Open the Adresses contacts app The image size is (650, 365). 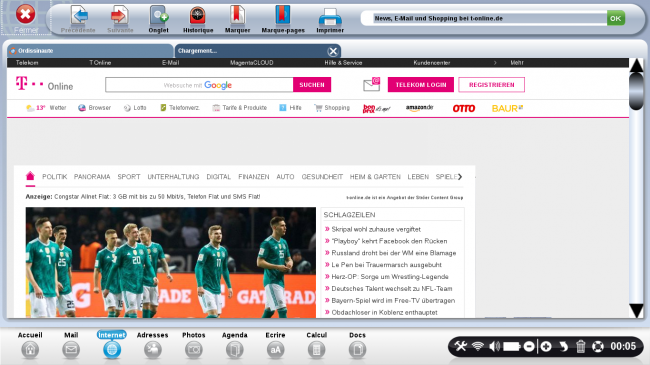pyautogui.click(x=153, y=346)
